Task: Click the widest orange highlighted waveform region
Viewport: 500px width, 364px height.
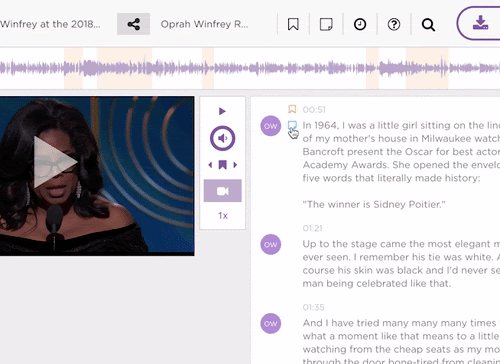Action: (124, 68)
